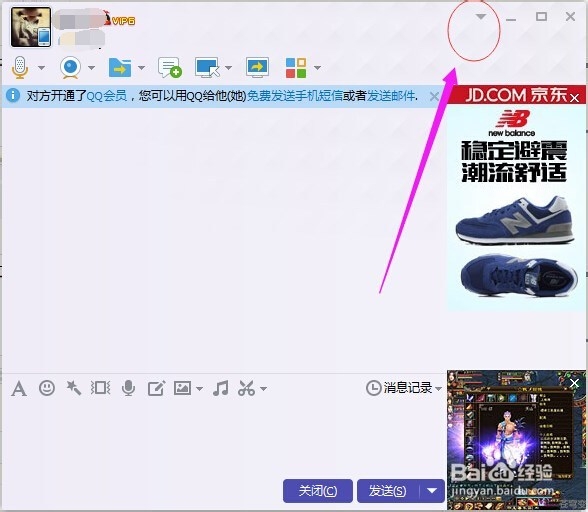Screen dimensions: 588x512
Task: Click 免费发送手机短信 link
Action: point(295,96)
